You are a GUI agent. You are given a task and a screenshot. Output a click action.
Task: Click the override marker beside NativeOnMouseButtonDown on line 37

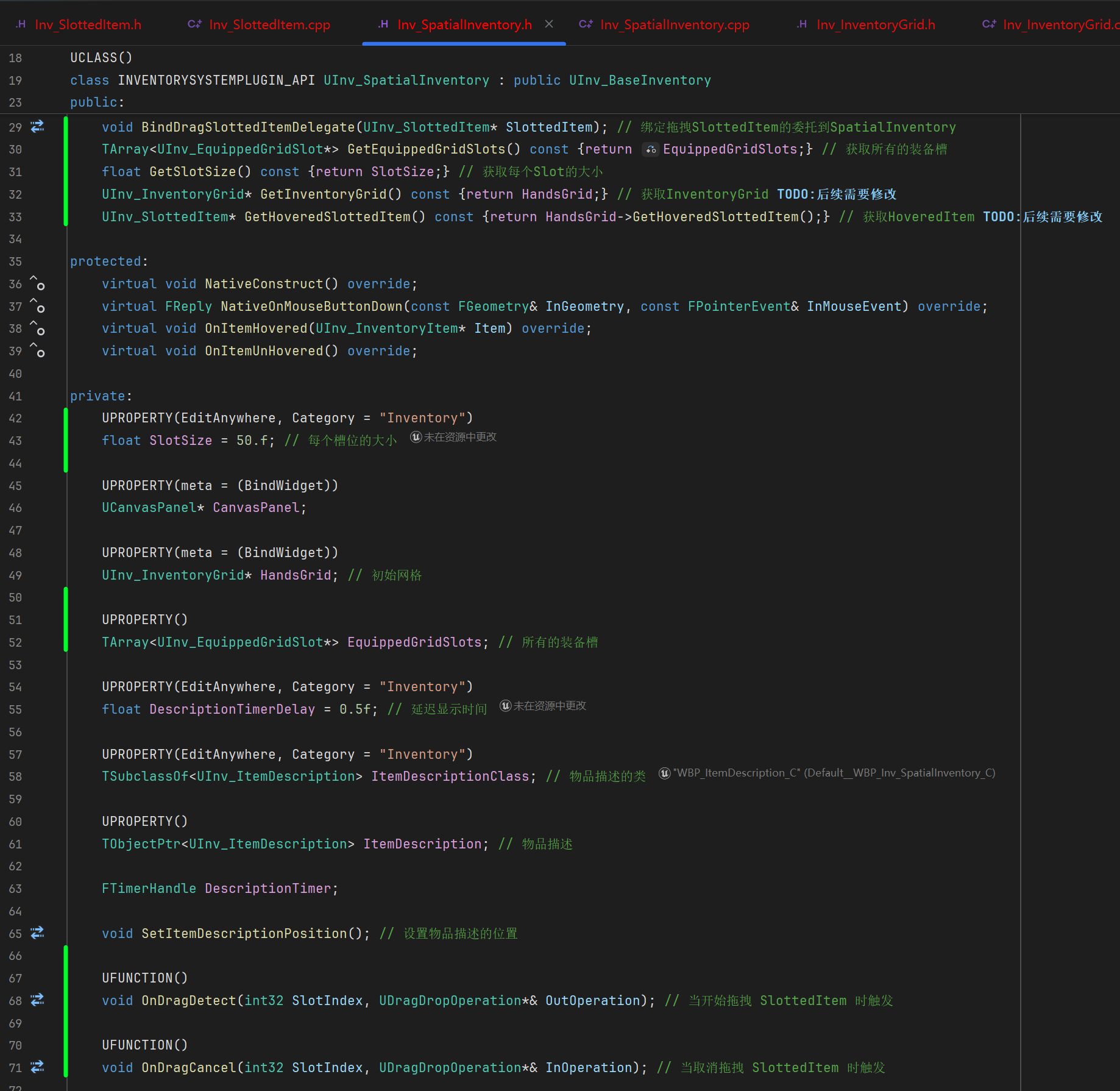click(x=37, y=306)
